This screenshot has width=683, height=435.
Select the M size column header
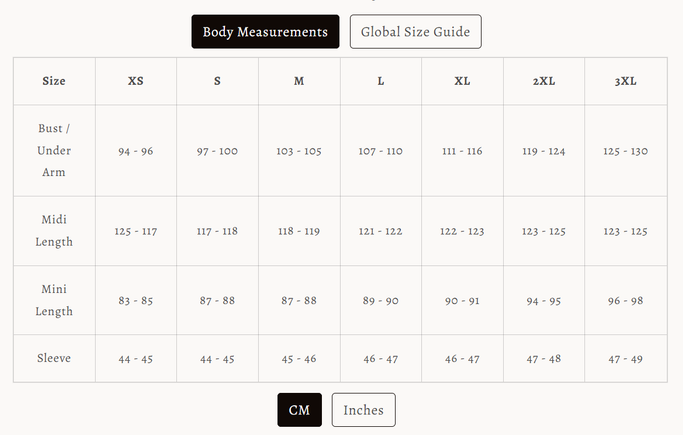(299, 81)
